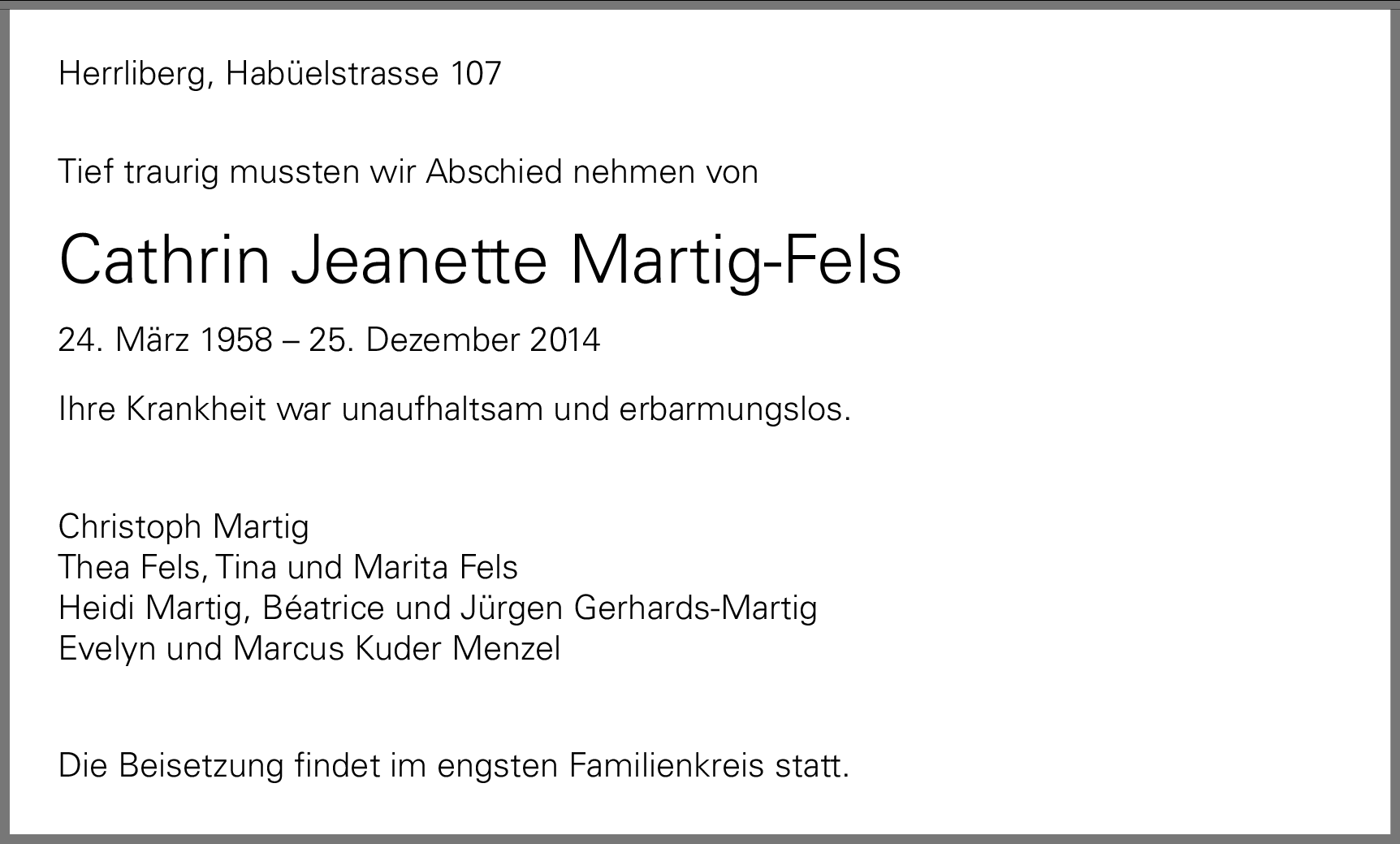The image size is (1400, 844).
Task: Click the name Christoph Martig
Action: click(184, 527)
